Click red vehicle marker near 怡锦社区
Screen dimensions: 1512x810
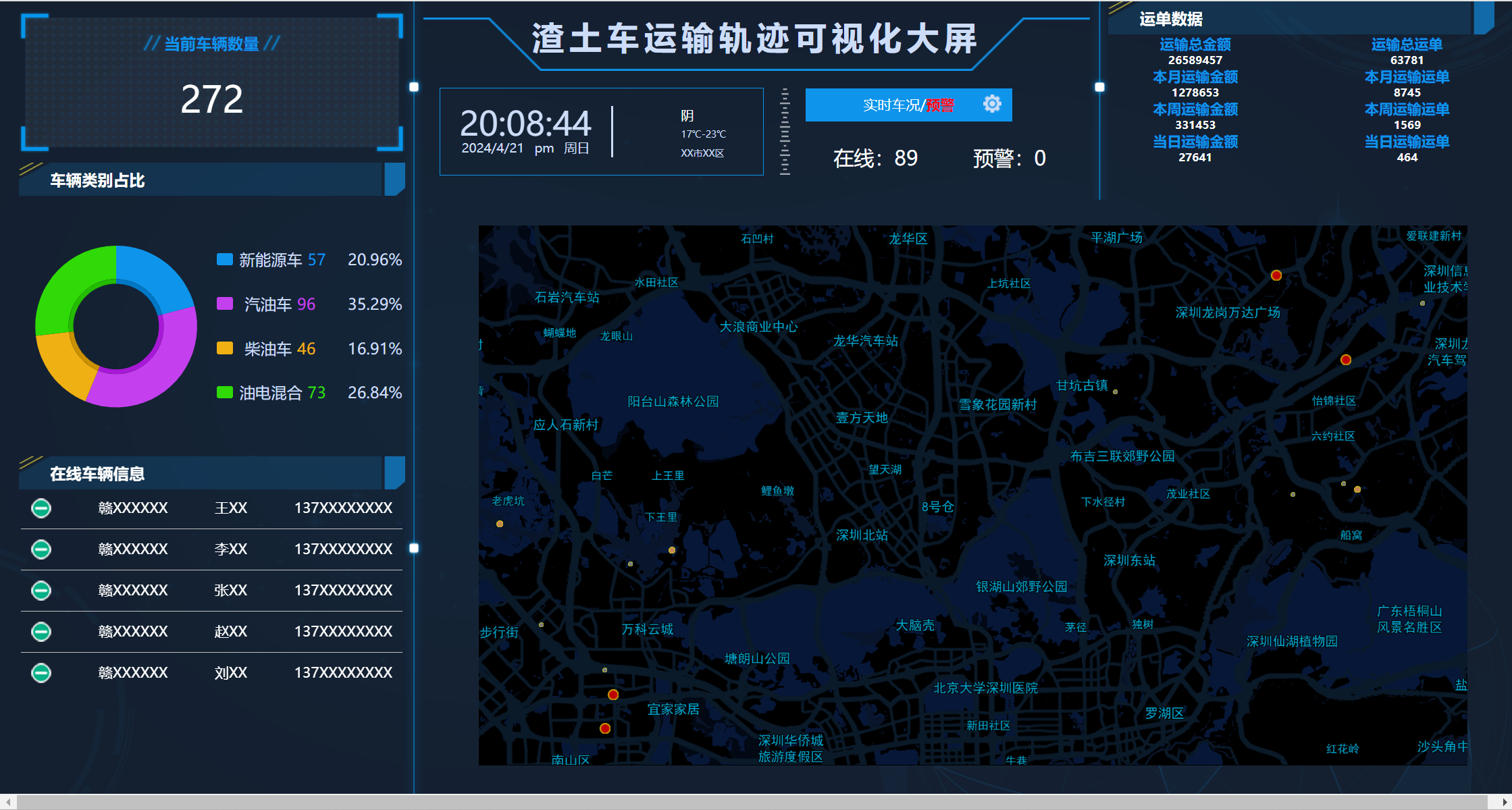(x=1346, y=360)
